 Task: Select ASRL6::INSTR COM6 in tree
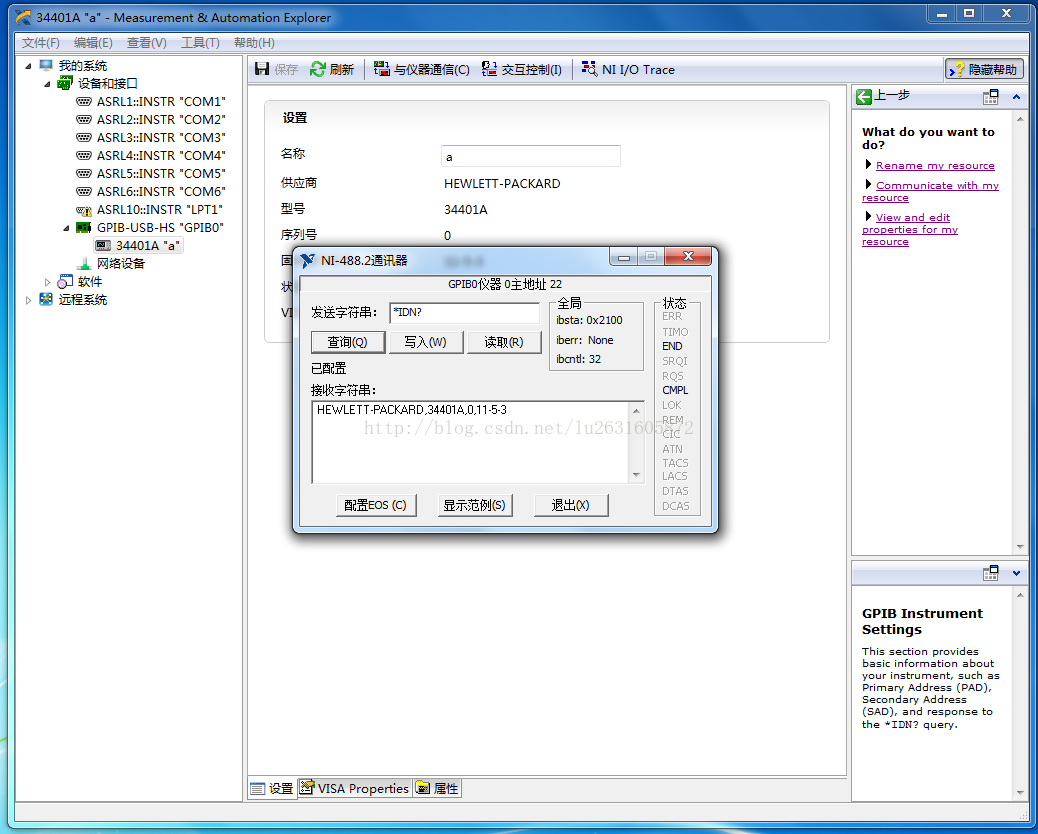click(161, 191)
